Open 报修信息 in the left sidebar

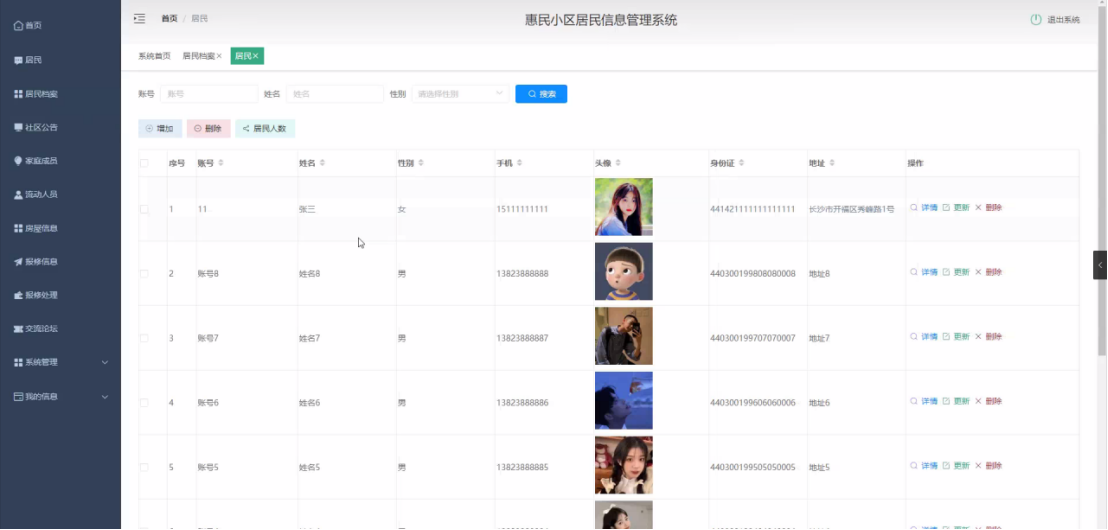tap(36, 261)
